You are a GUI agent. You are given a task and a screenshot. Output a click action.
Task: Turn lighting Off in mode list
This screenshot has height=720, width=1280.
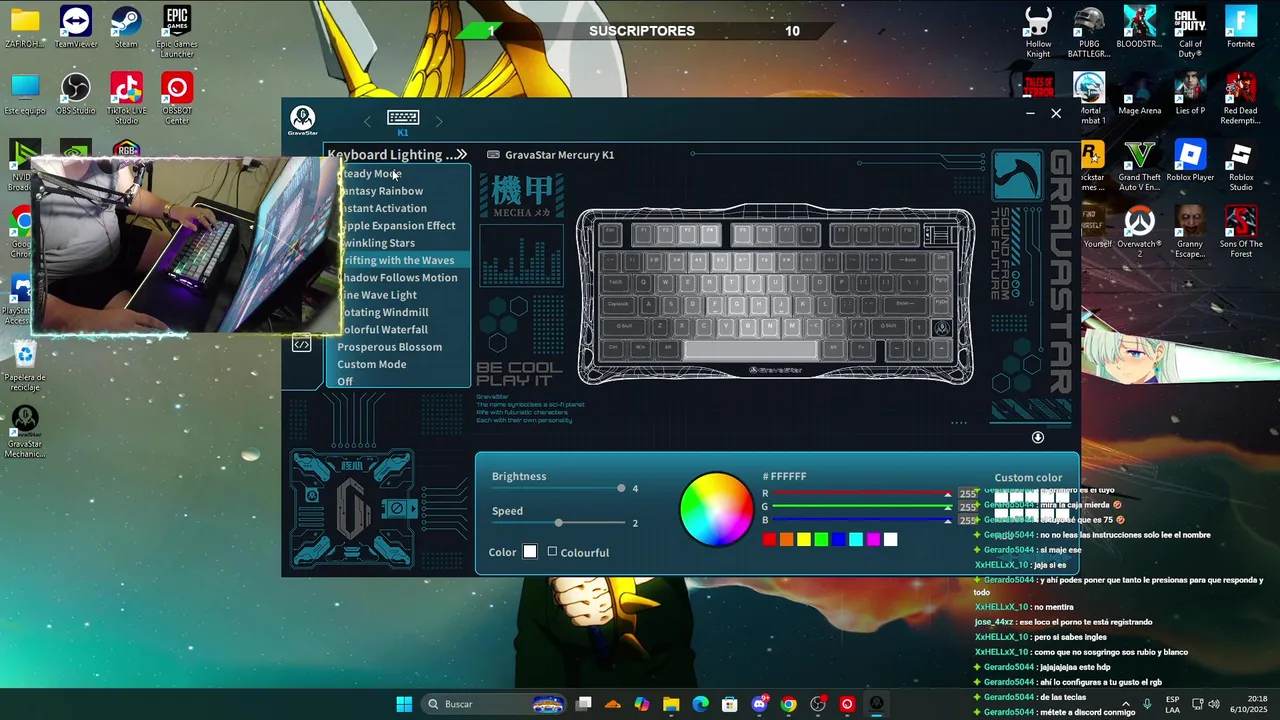click(x=398, y=381)
